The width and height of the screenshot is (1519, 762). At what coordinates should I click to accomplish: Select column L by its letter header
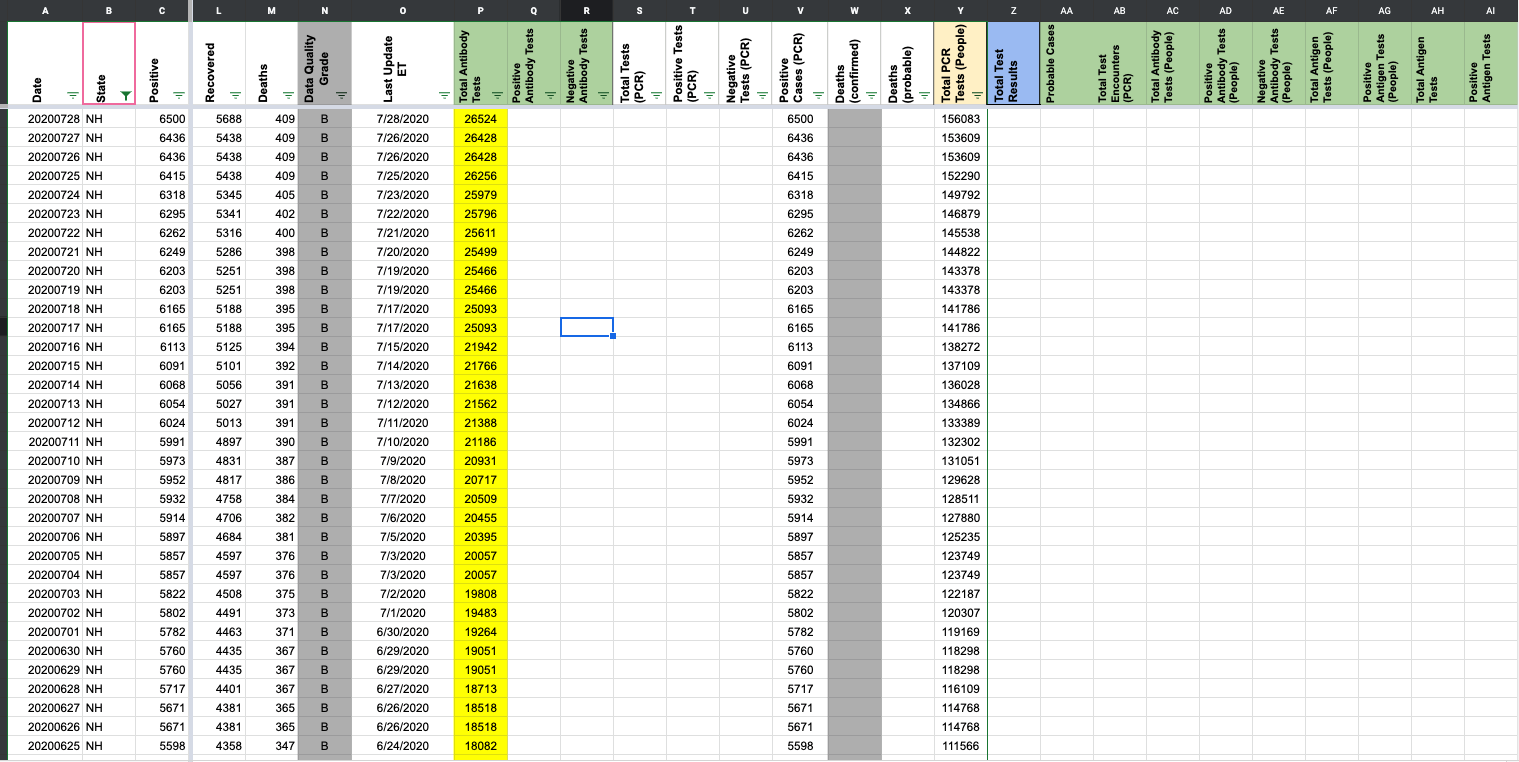219,10
